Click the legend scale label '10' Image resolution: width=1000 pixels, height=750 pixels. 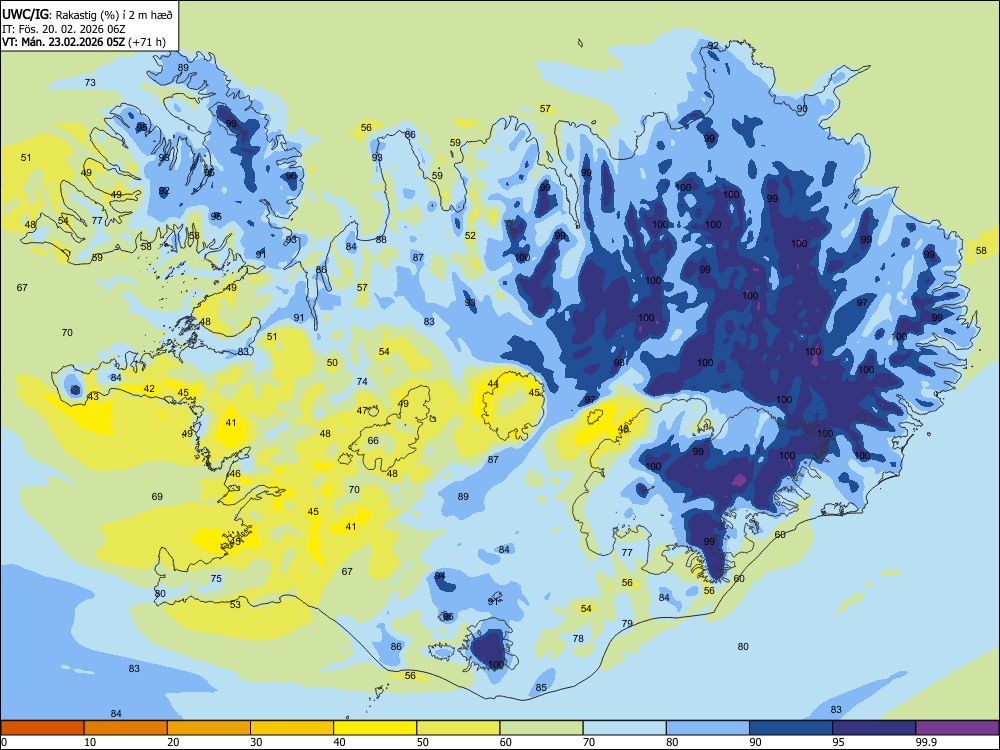[90, 742]
